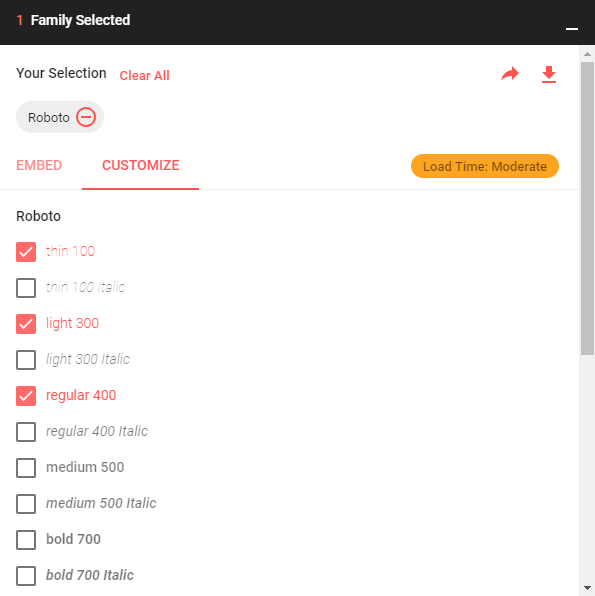Click the Load Time: Moderate badge
Screen dimensions: 595x596
pos(485,166)
